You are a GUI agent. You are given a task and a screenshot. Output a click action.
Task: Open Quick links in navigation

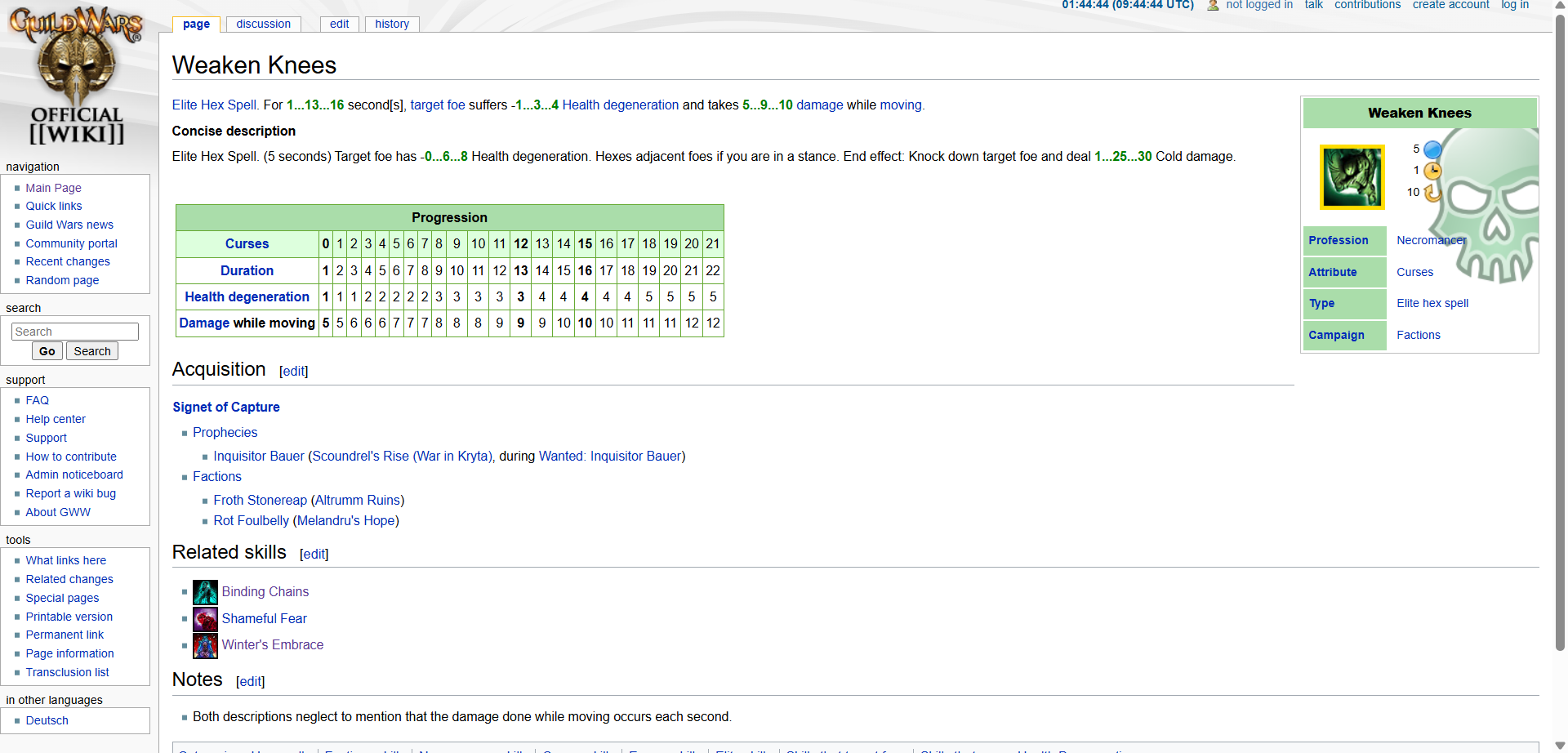pyautogui.click(x=54, y=206)
